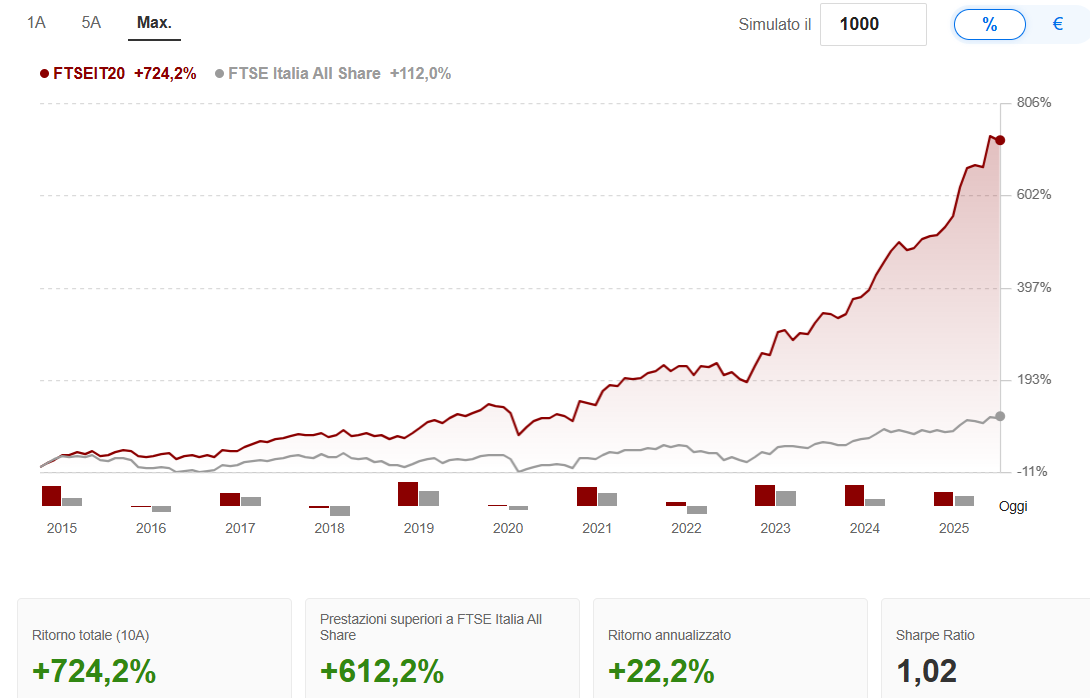1090x698 pixels.
Task: Switch to the 5A time range tab
Action: [91, 23]
